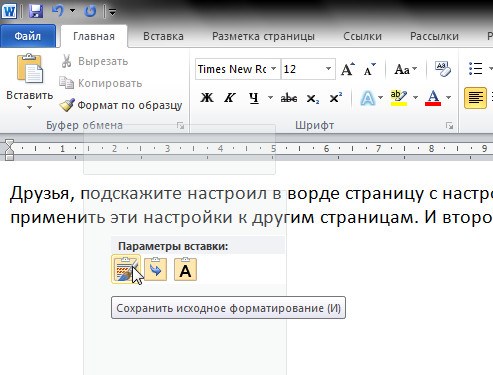
Task: Toggle bold with the Ж button
Action: [207, 98]
